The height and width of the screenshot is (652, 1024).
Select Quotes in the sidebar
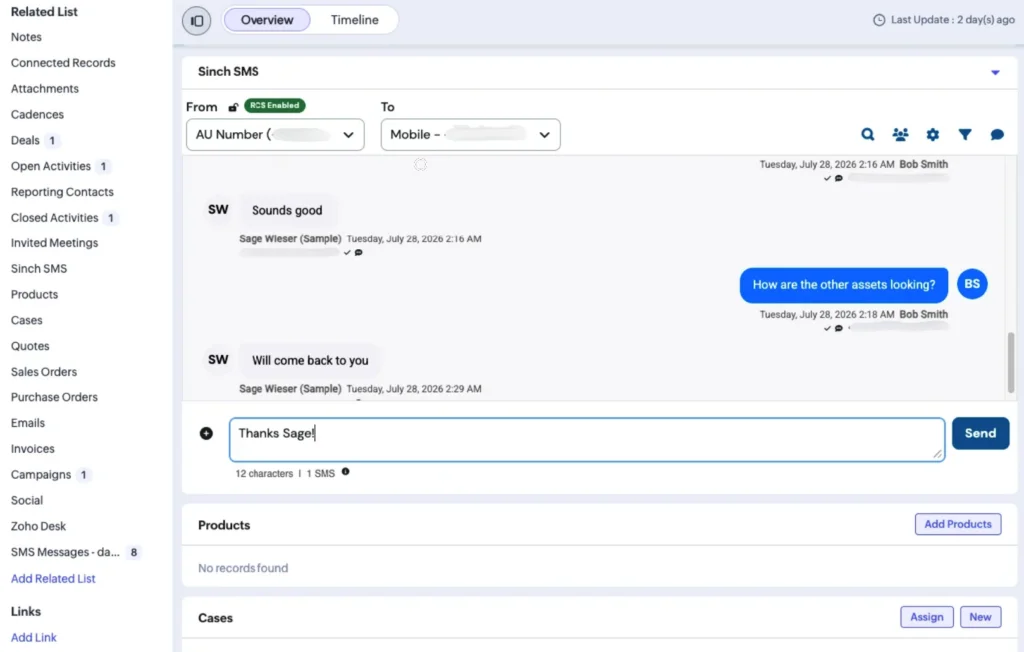point(29,346)
